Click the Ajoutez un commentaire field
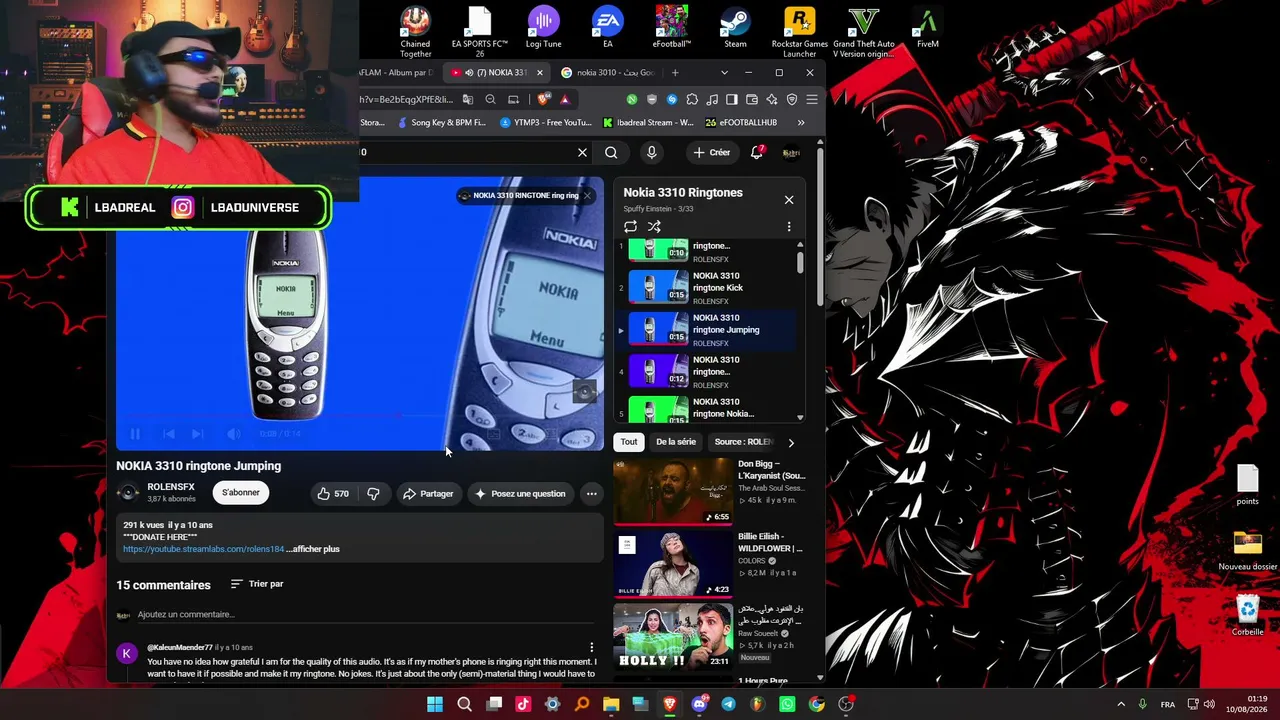The image size is (1280, 720). 366,615
